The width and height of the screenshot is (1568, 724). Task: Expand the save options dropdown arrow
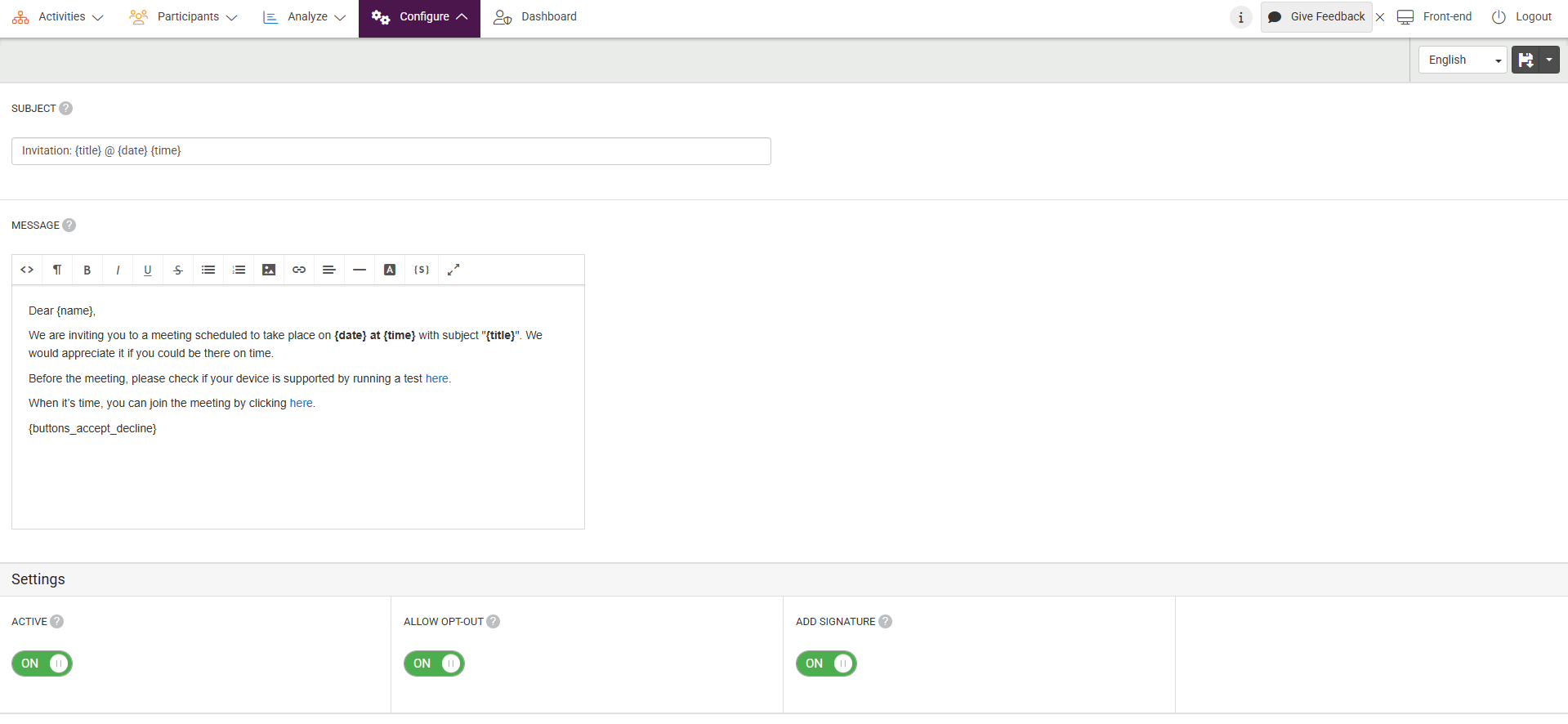coord(1549,60)
